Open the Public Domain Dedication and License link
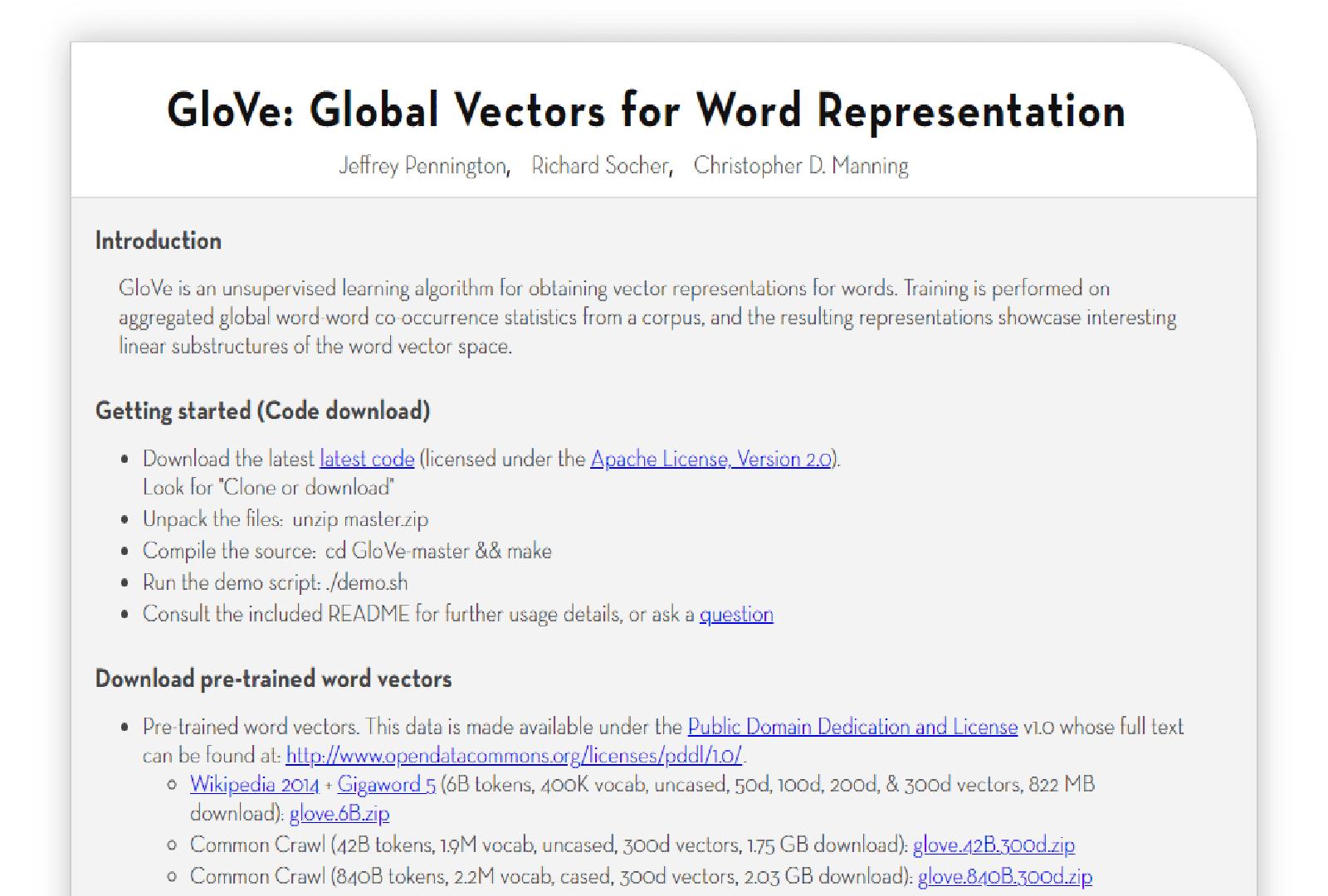Viewport: 1328px width, 896px height. click(x=852, y=727)
